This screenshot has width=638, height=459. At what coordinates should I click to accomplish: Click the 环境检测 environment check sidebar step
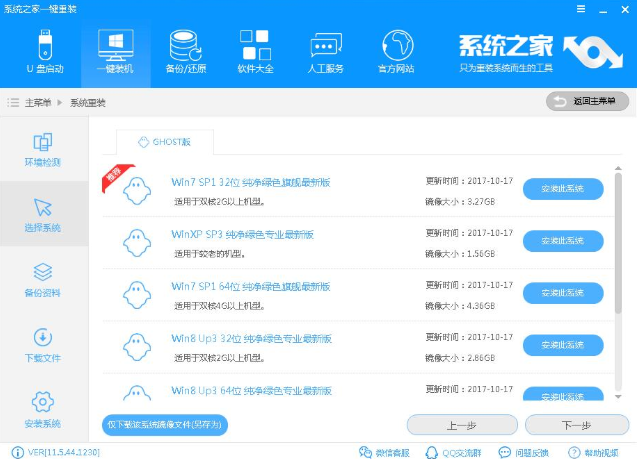(x=43, y=148)
